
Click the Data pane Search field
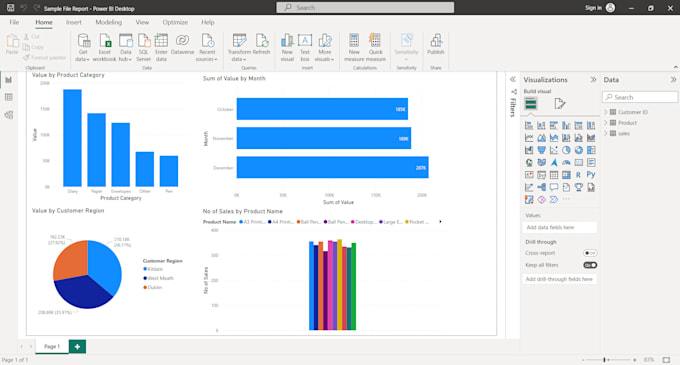tap(640, 97)
